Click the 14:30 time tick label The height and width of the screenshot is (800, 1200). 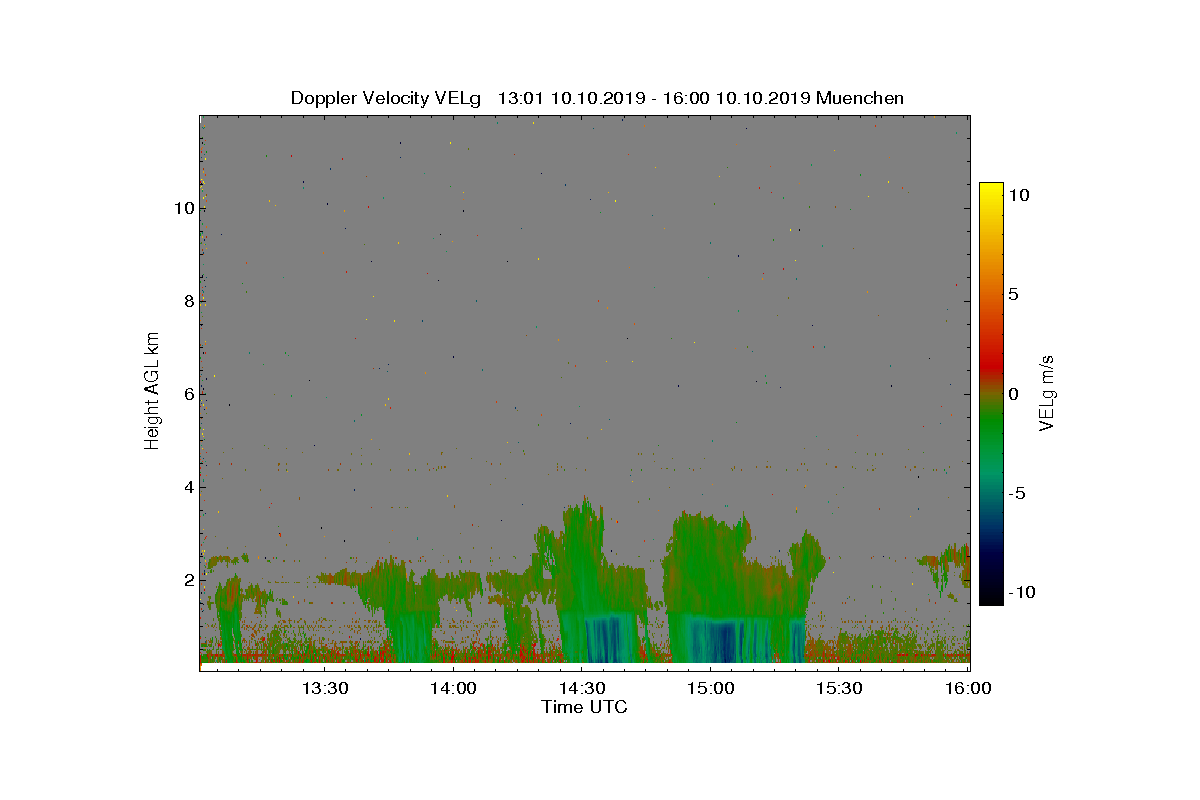[x=582, y=688]
